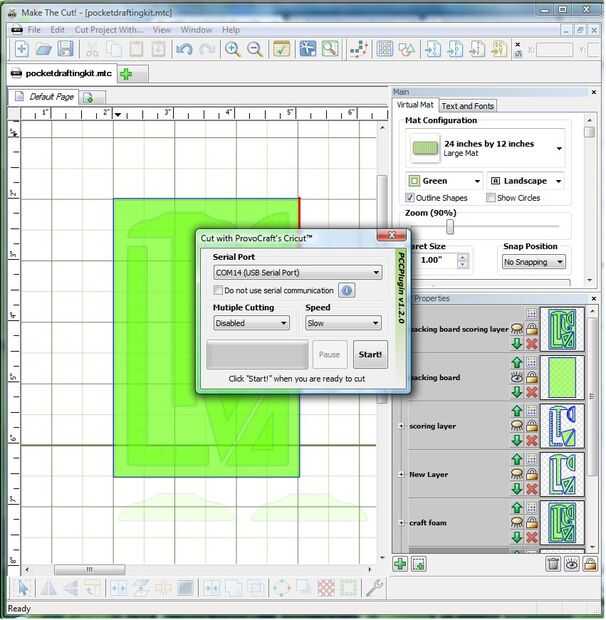Toggle visibility of craft foam layer

(517, 522)
